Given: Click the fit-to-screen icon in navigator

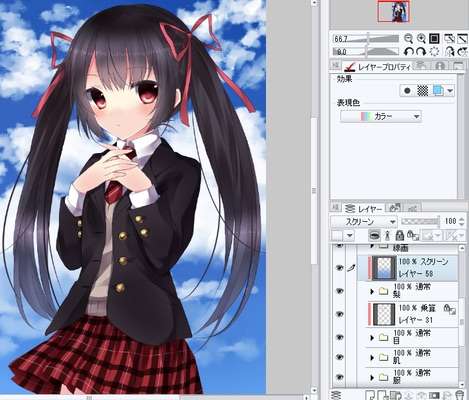Looking at the screenshot, I should tap(462, 39).
